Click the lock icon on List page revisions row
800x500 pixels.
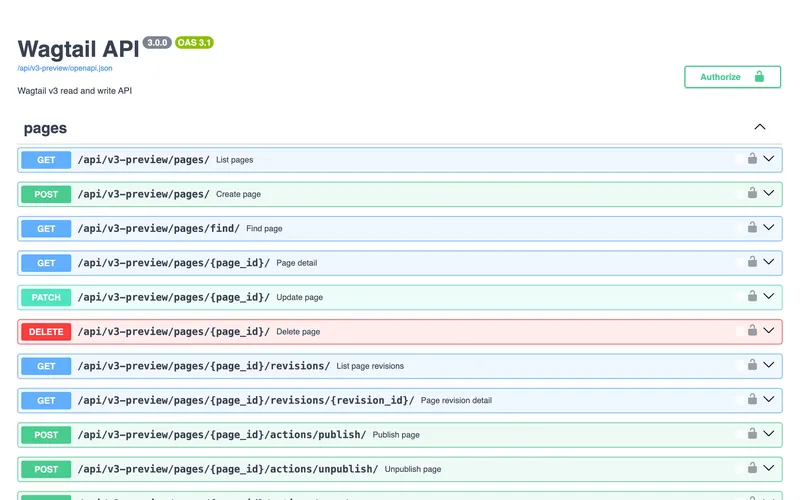pos(752,365)
